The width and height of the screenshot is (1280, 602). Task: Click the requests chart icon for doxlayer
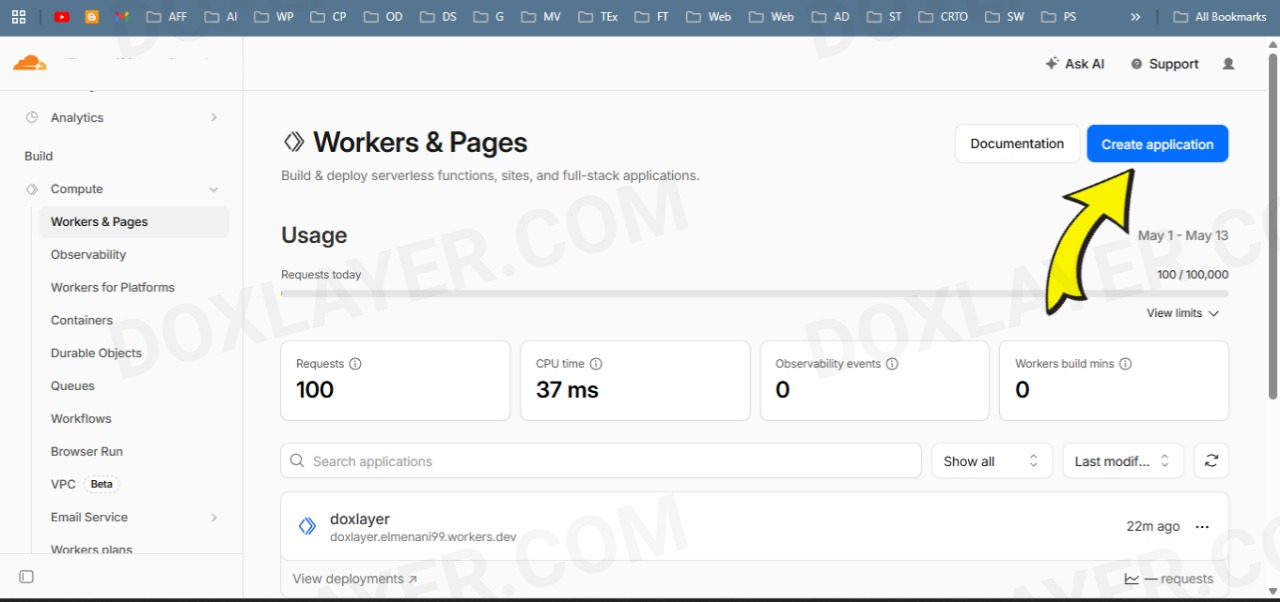click(1132, 579)
